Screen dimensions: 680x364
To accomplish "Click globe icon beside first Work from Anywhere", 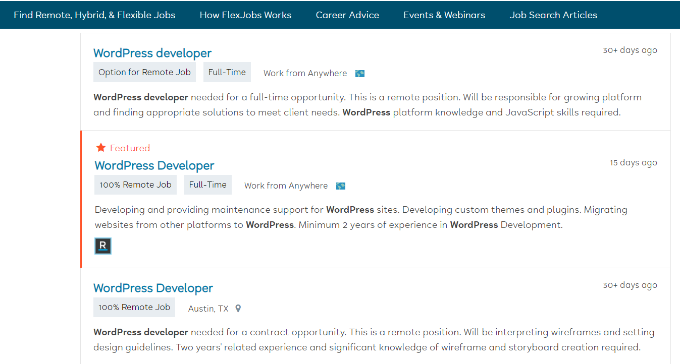I will click(360, 73).
